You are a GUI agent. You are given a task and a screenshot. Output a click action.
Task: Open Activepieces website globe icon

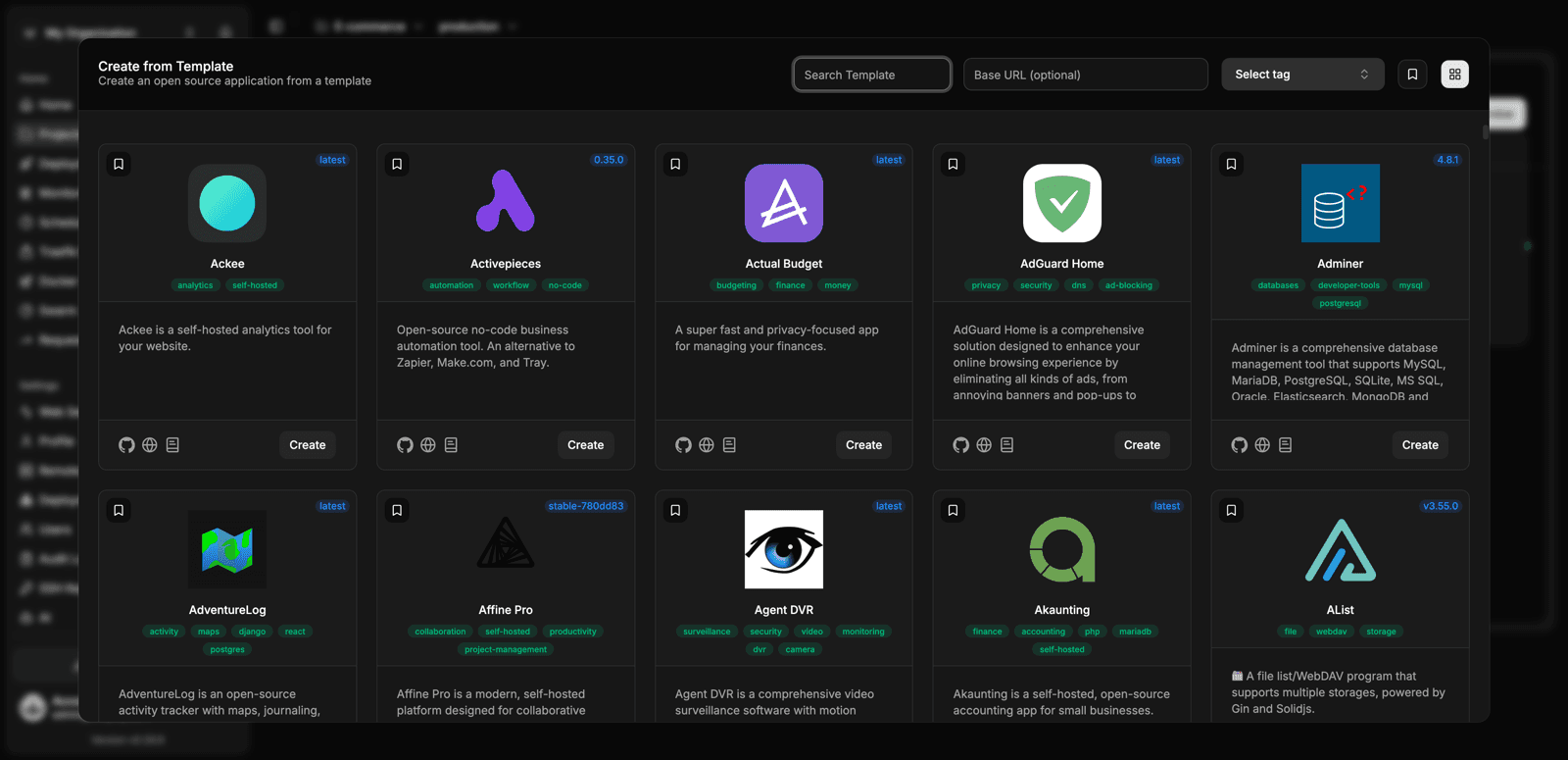pyautogui.click(x=428, y=445)
